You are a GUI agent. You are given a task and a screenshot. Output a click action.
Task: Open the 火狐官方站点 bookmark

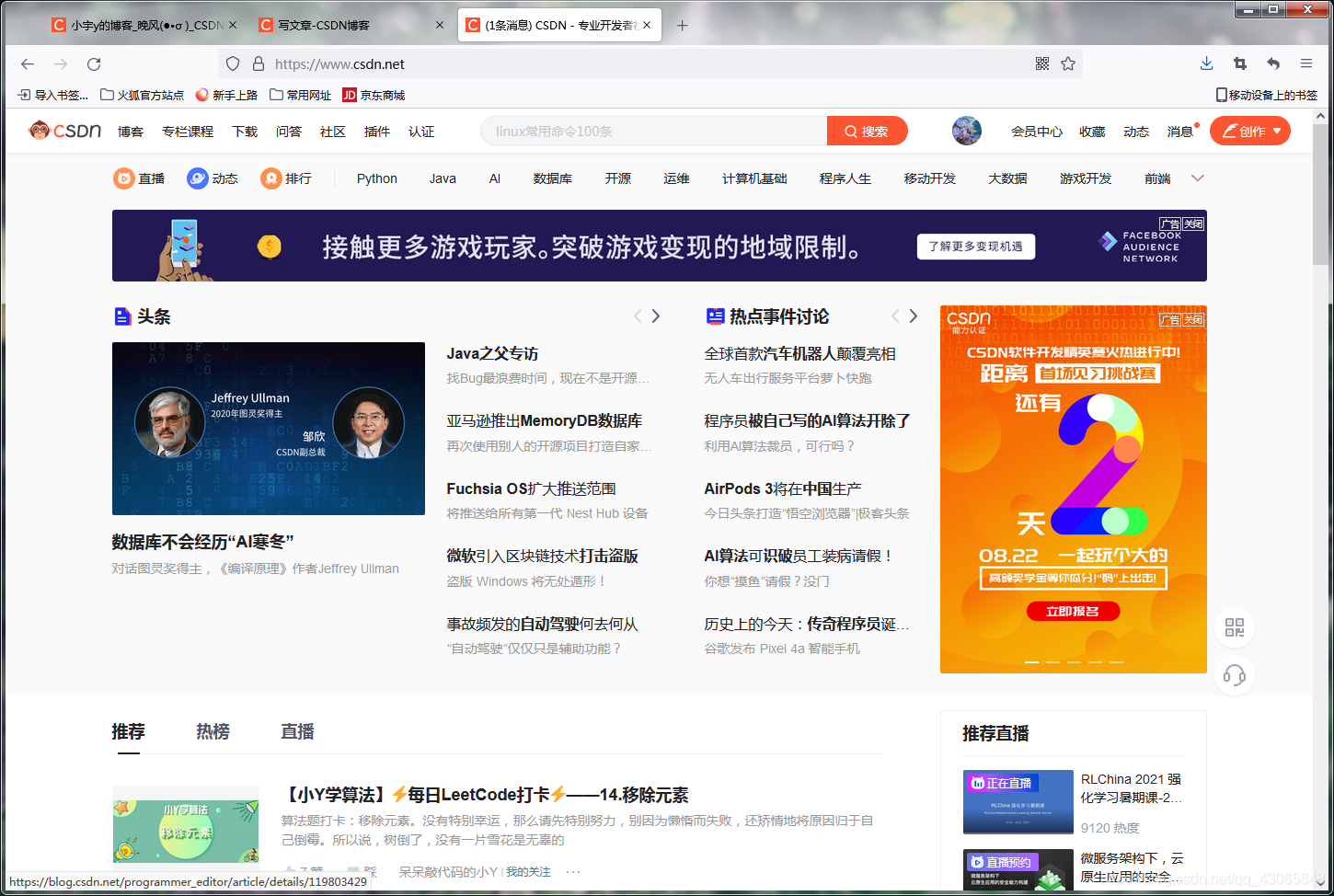[142, 95]
